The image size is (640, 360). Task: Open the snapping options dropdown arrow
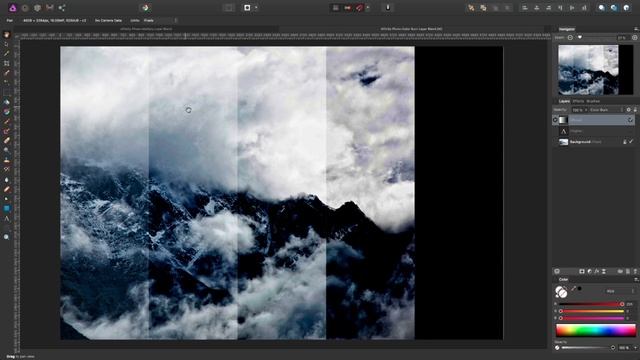click(368, 8)
